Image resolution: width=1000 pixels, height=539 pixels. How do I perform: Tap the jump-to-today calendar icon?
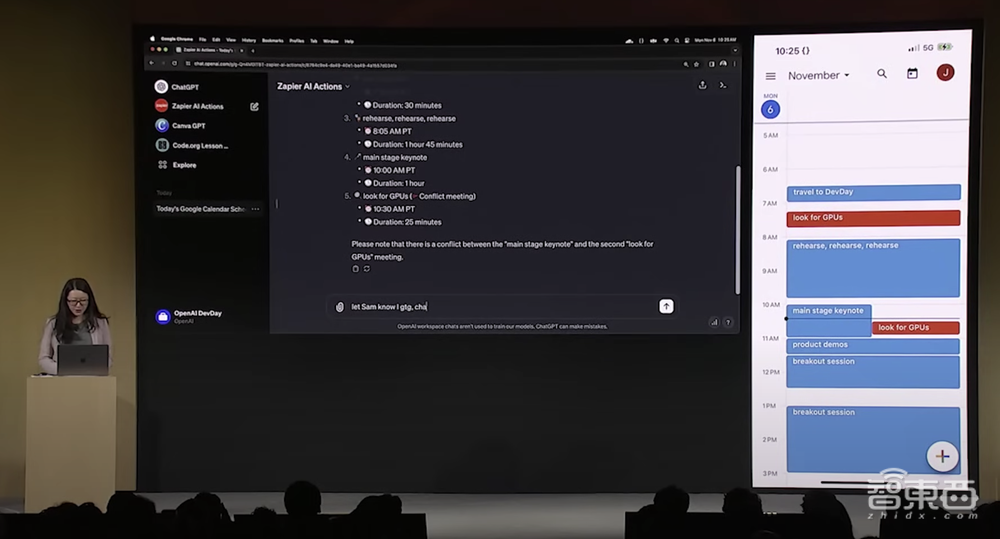pyautogui.click(x=912, y=74)
